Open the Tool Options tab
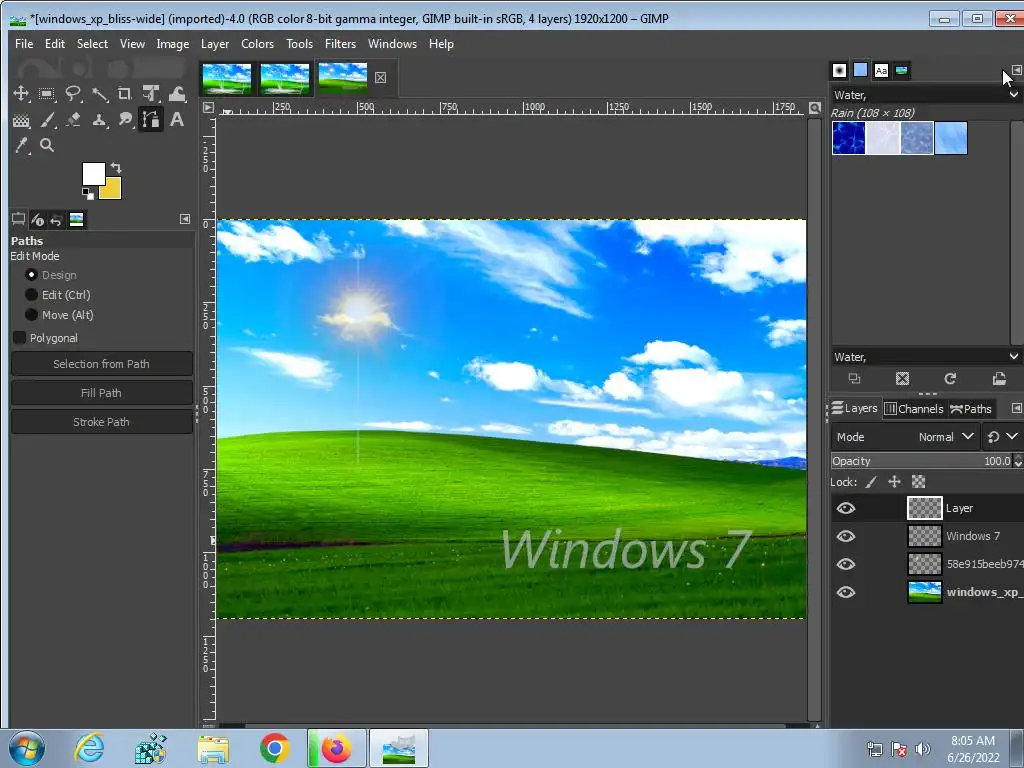Screen dimensions: 1024x768 click(x=18, y=219)
